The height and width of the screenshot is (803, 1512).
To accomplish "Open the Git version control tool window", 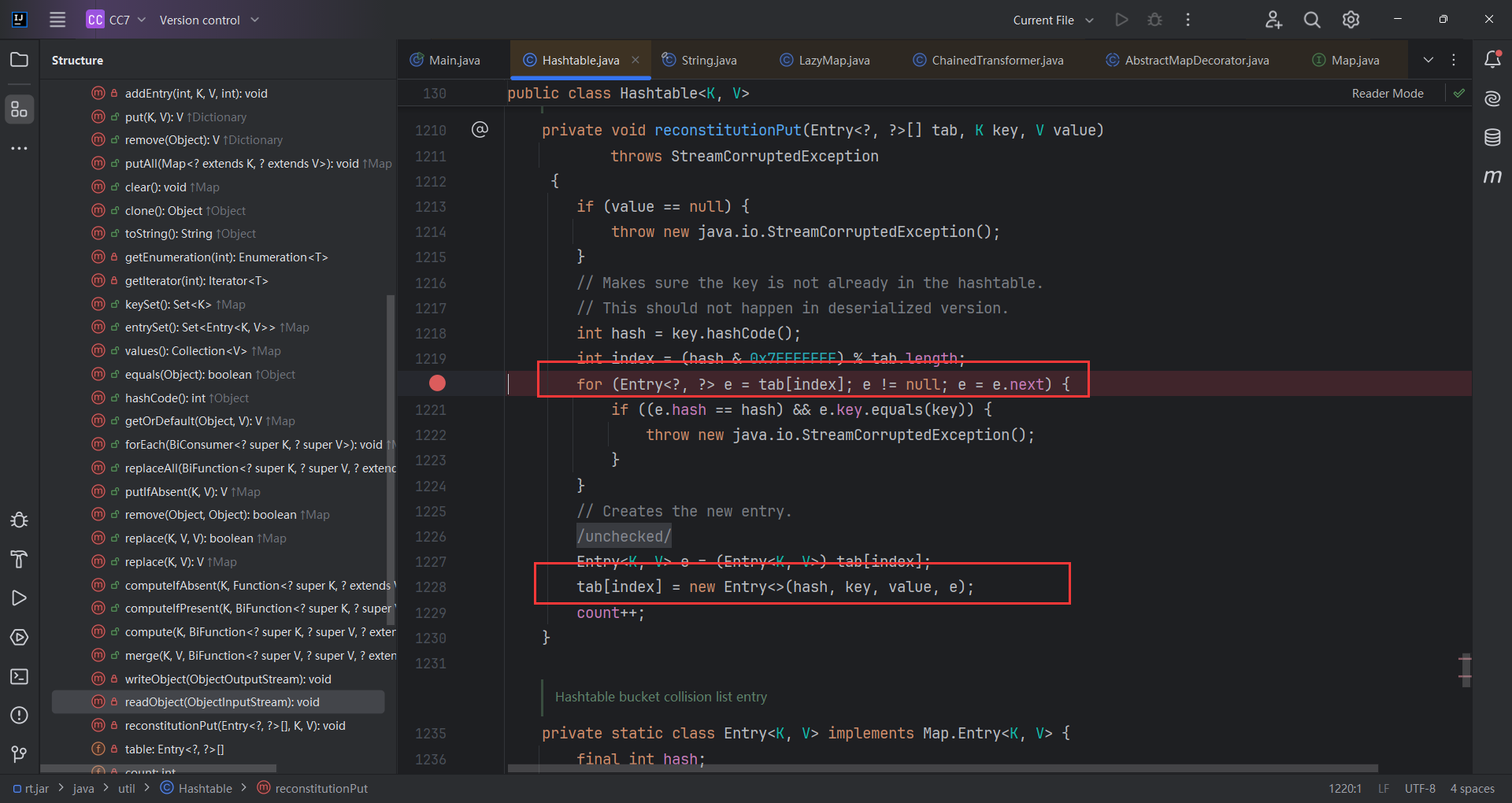I will [20, 754].
